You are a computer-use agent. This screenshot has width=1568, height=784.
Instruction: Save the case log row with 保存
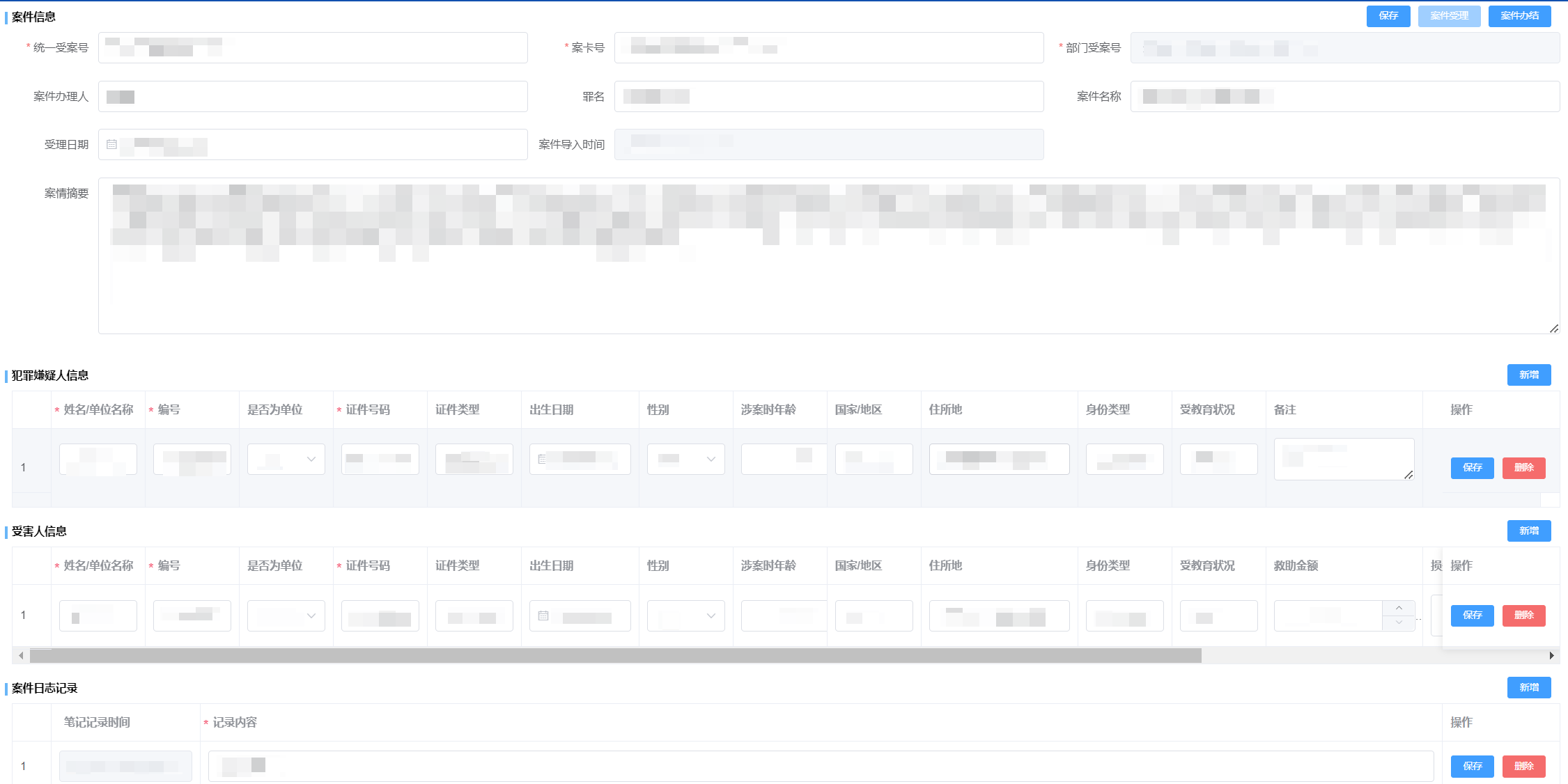click(x=1472, y=766)
